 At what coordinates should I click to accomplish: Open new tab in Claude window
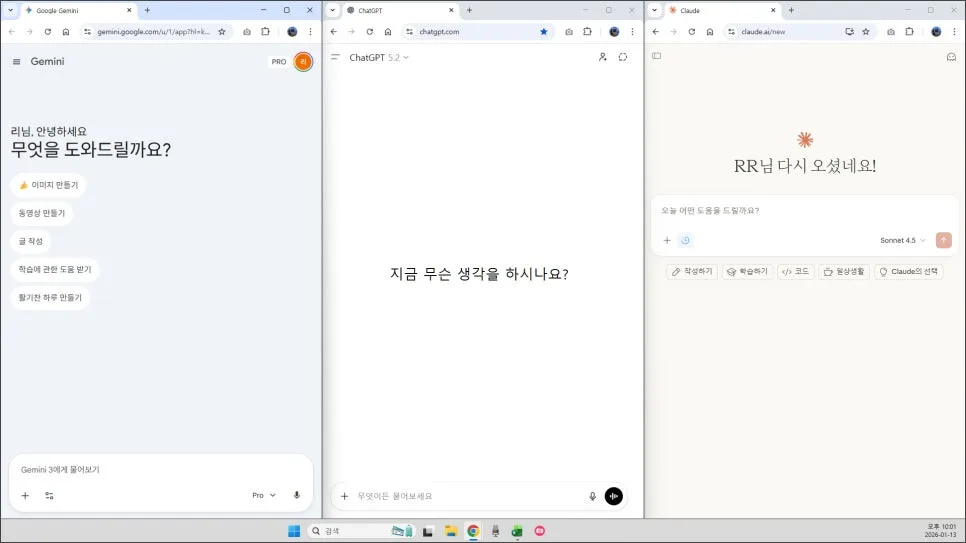click(x=791, y=10)
